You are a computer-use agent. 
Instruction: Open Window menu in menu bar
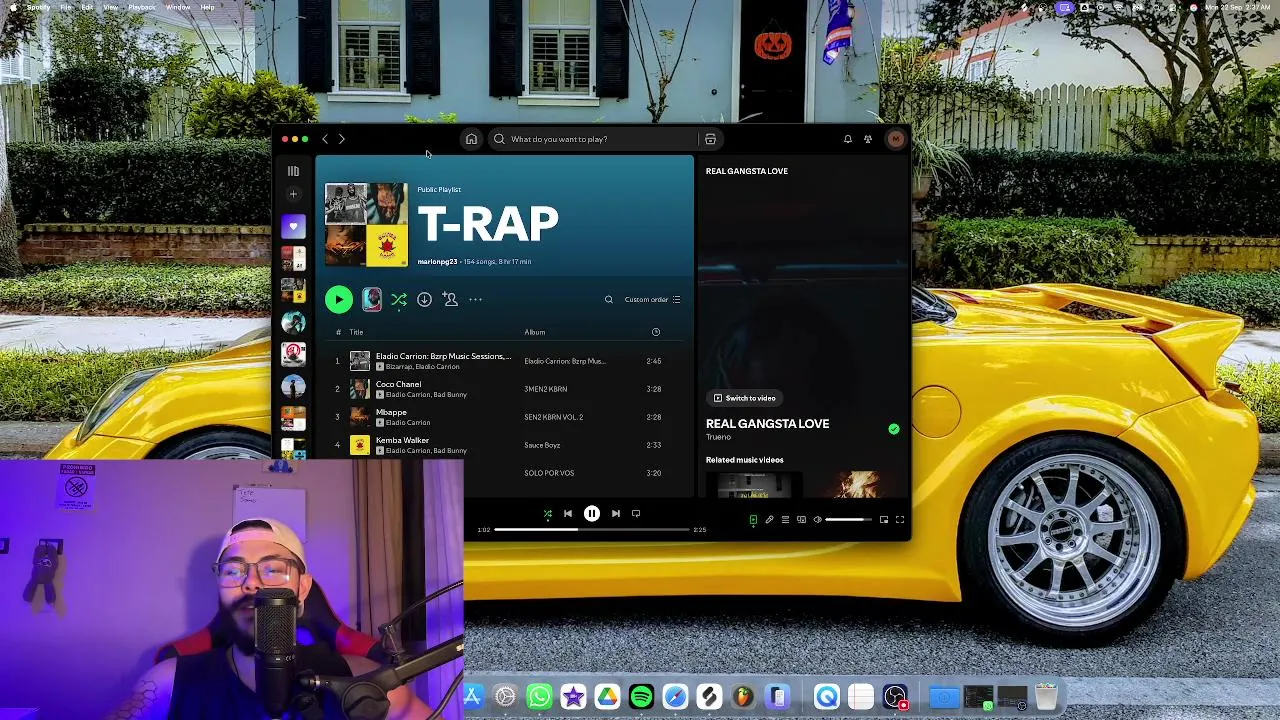pyautogui.click(x=178, y=7)
